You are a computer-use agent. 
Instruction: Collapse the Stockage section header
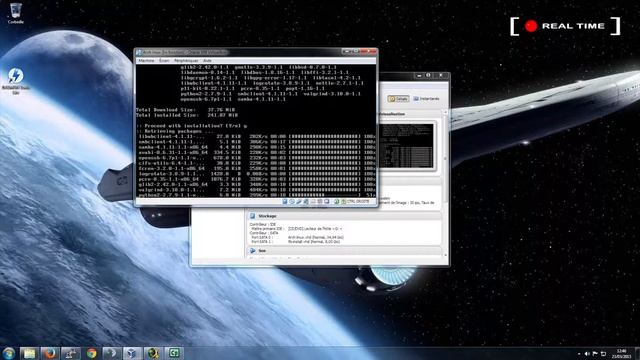pos(344,216)
